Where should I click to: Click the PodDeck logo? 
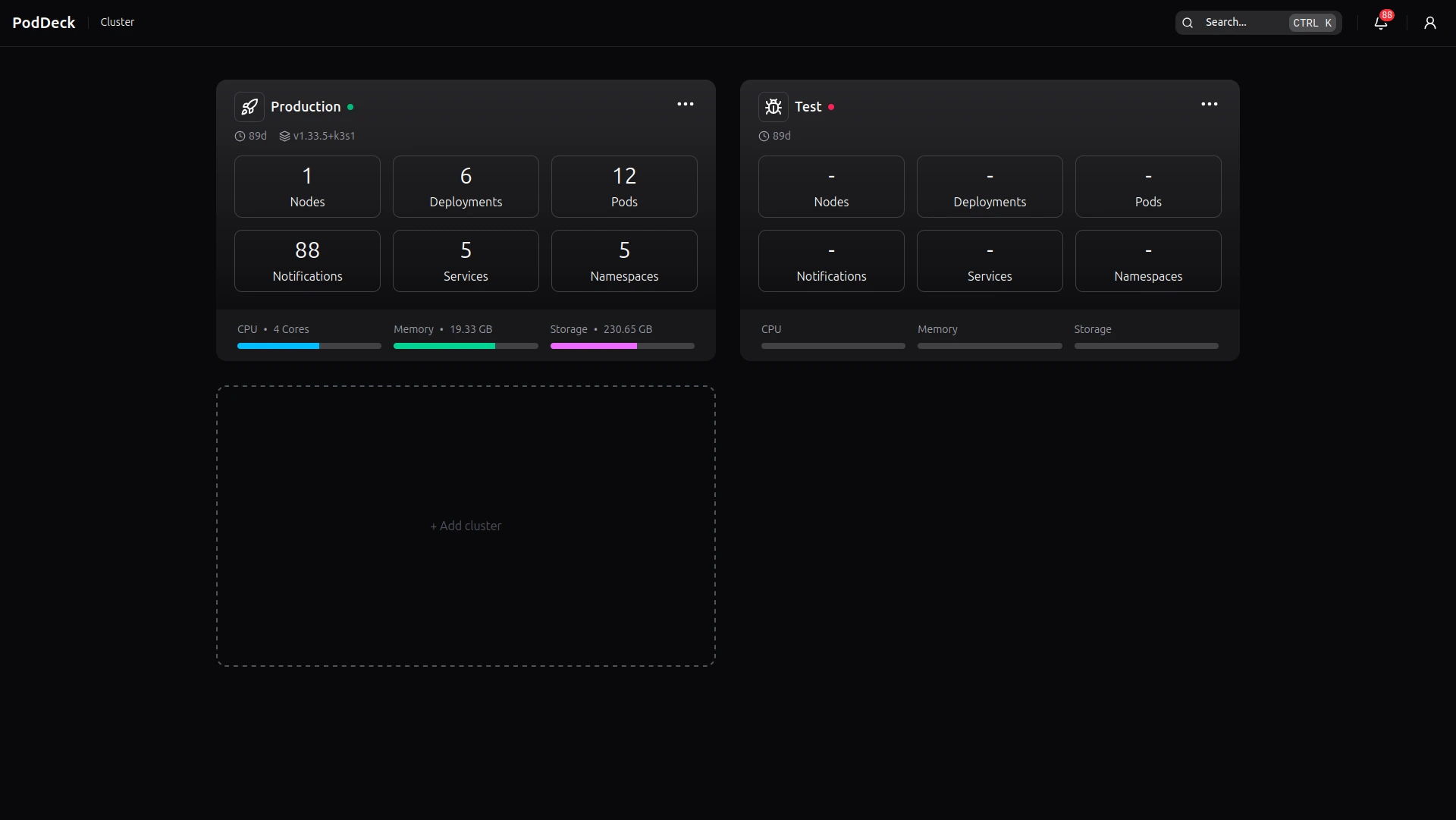(44, 23)
